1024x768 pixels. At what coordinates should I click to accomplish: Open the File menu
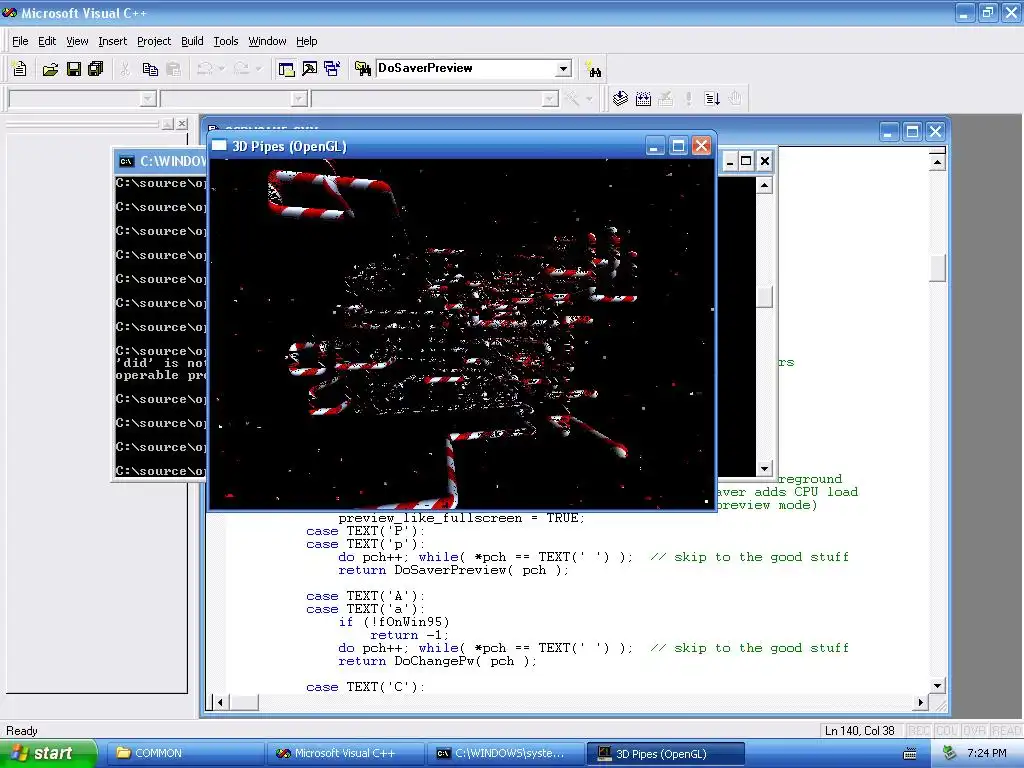point(20,41)
